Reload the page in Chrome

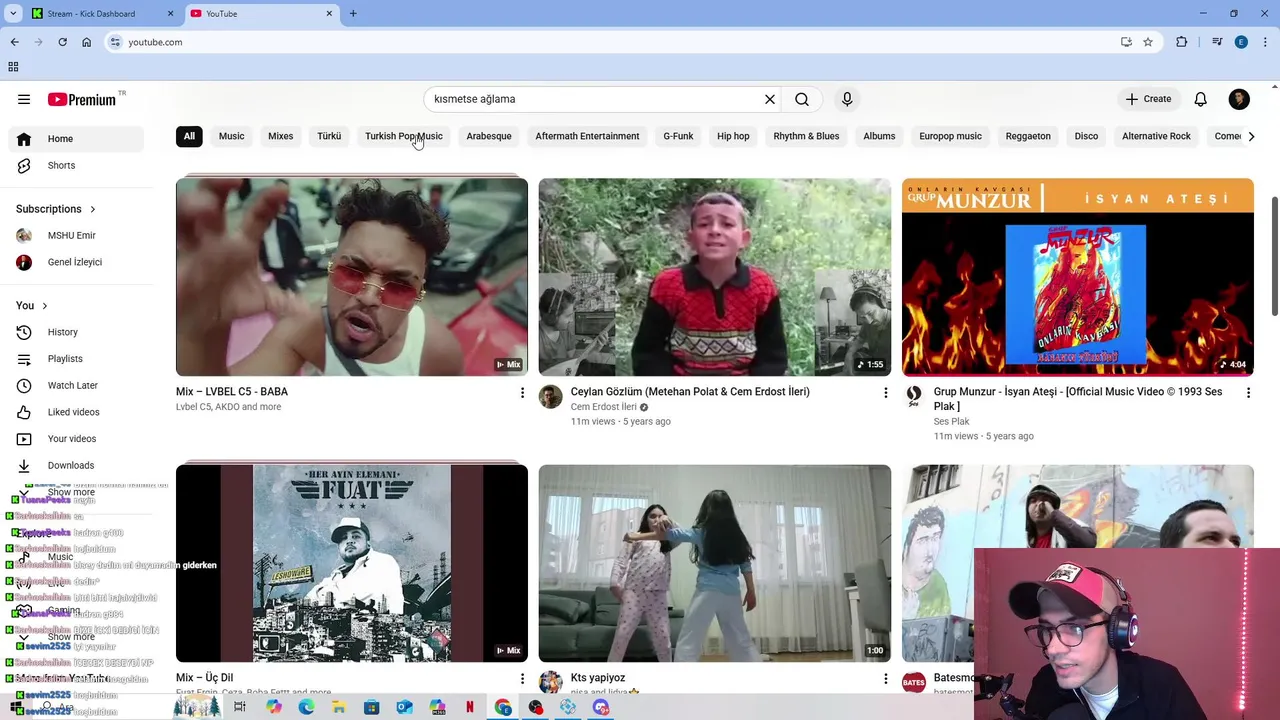pyautogui.click(x=62, y=42)
